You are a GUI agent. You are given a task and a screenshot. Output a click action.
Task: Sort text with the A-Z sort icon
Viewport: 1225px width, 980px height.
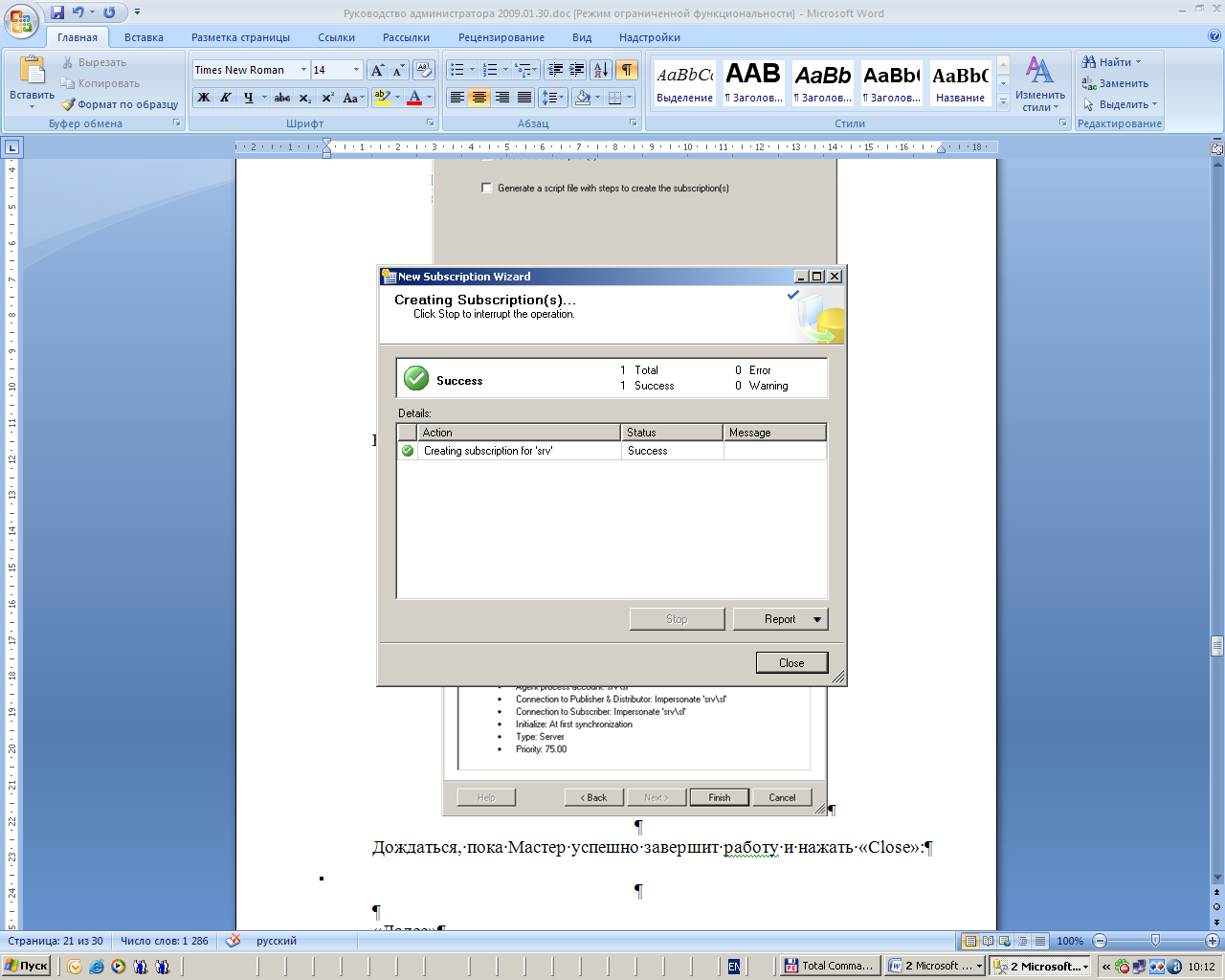click(601, 70)
